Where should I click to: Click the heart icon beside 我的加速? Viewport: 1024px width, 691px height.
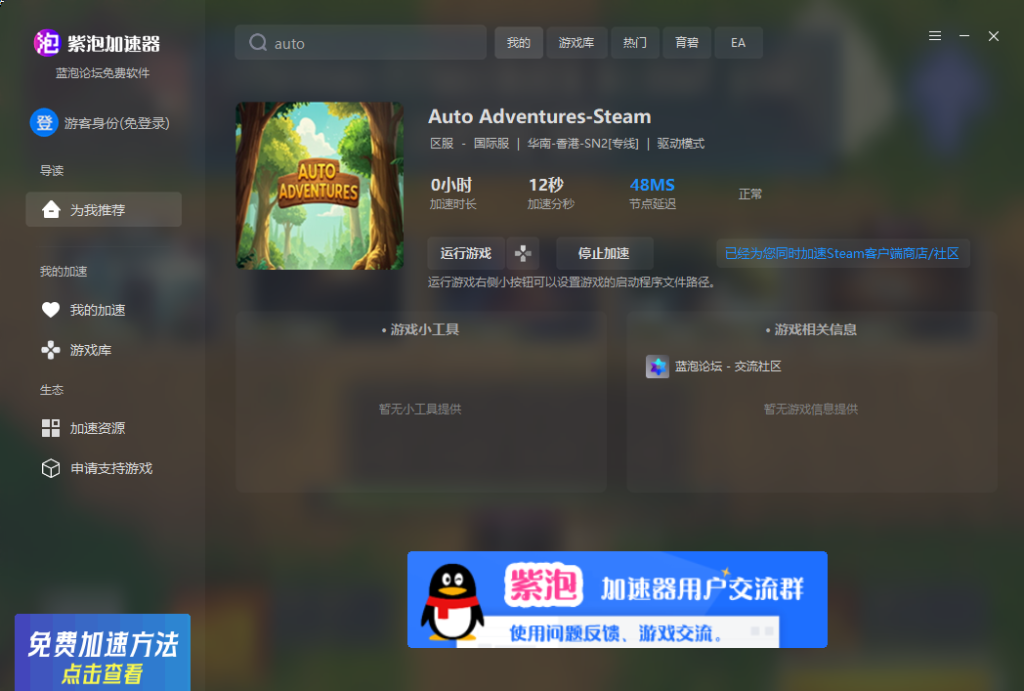pyautogui.click(x=51, y=310)
